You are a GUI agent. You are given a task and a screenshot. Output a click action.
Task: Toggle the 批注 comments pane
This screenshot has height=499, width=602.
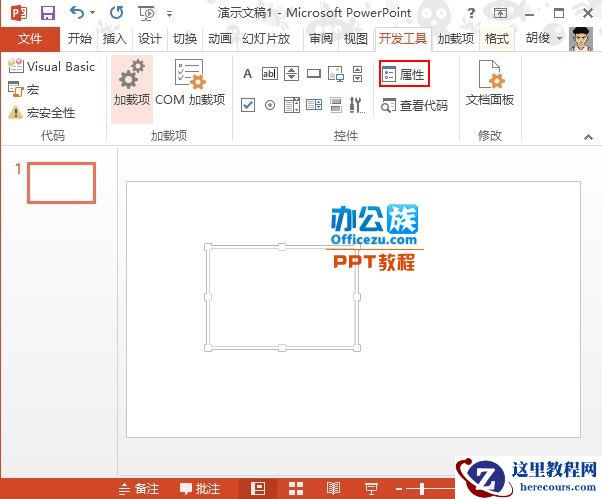pos(200,489)
